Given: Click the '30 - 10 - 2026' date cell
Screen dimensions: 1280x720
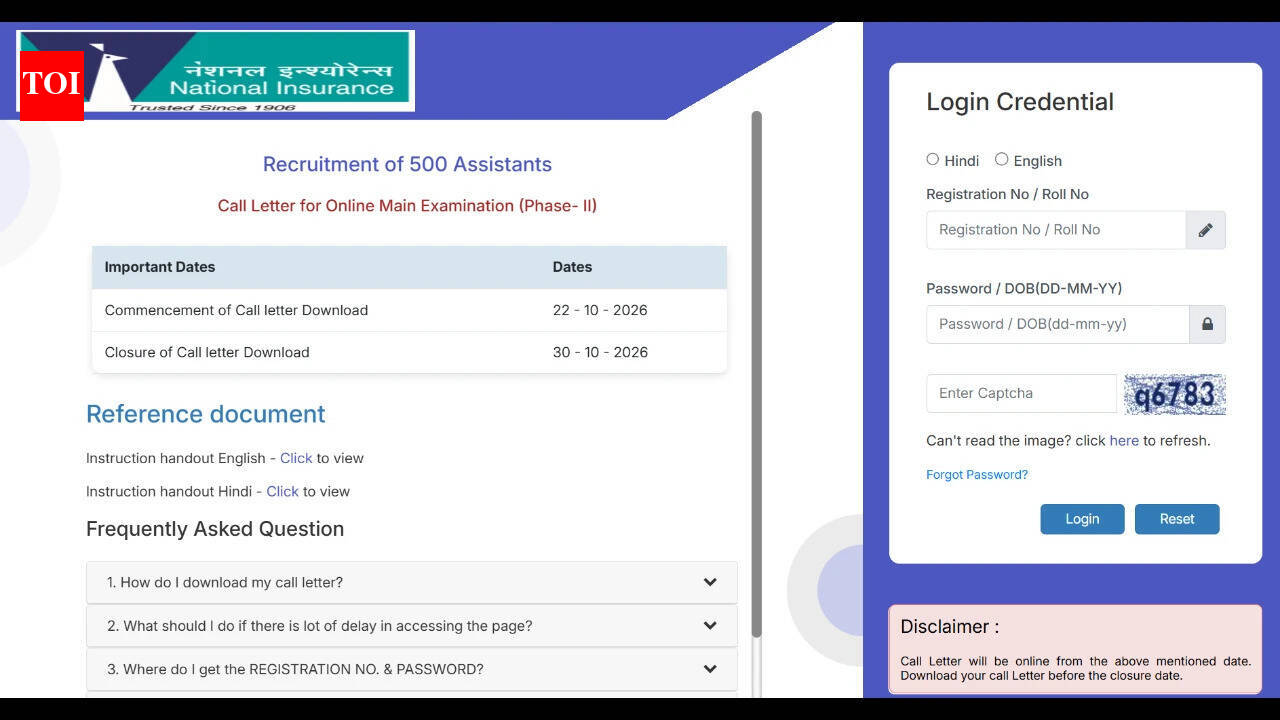Looking at the screenshot, I should coord(600,352).
